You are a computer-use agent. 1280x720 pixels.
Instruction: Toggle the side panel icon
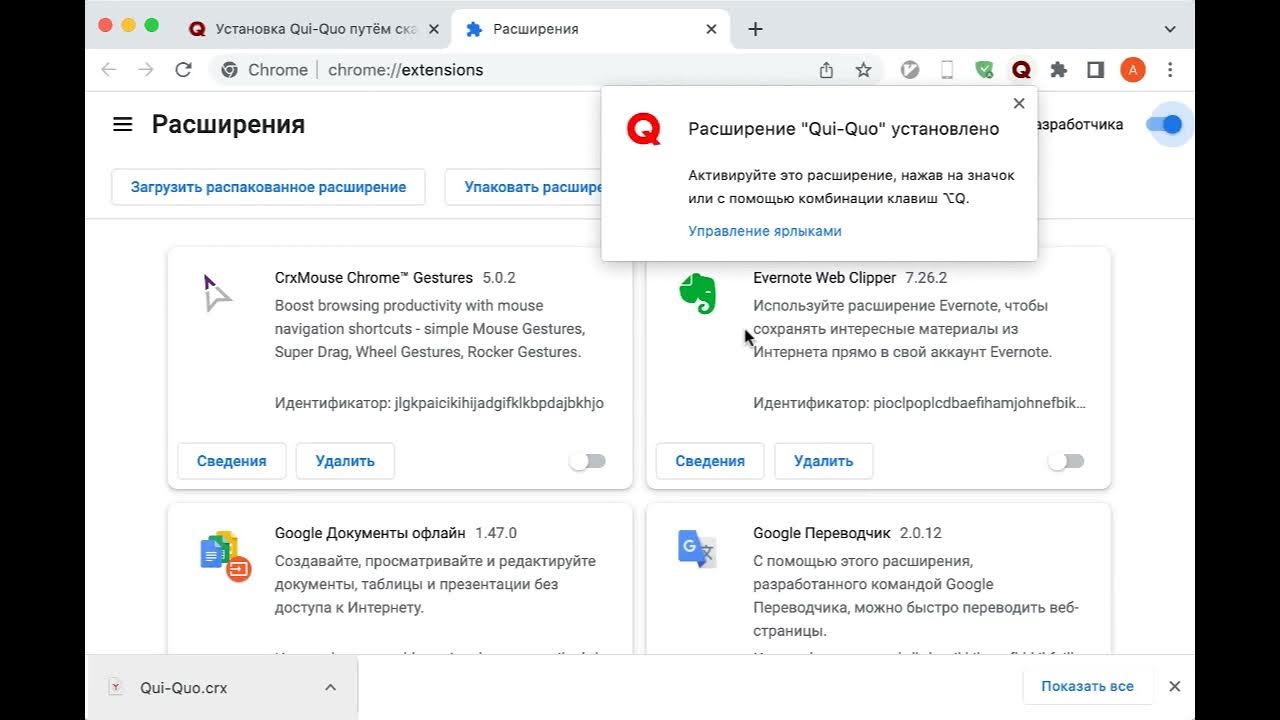pos(1095,70)
